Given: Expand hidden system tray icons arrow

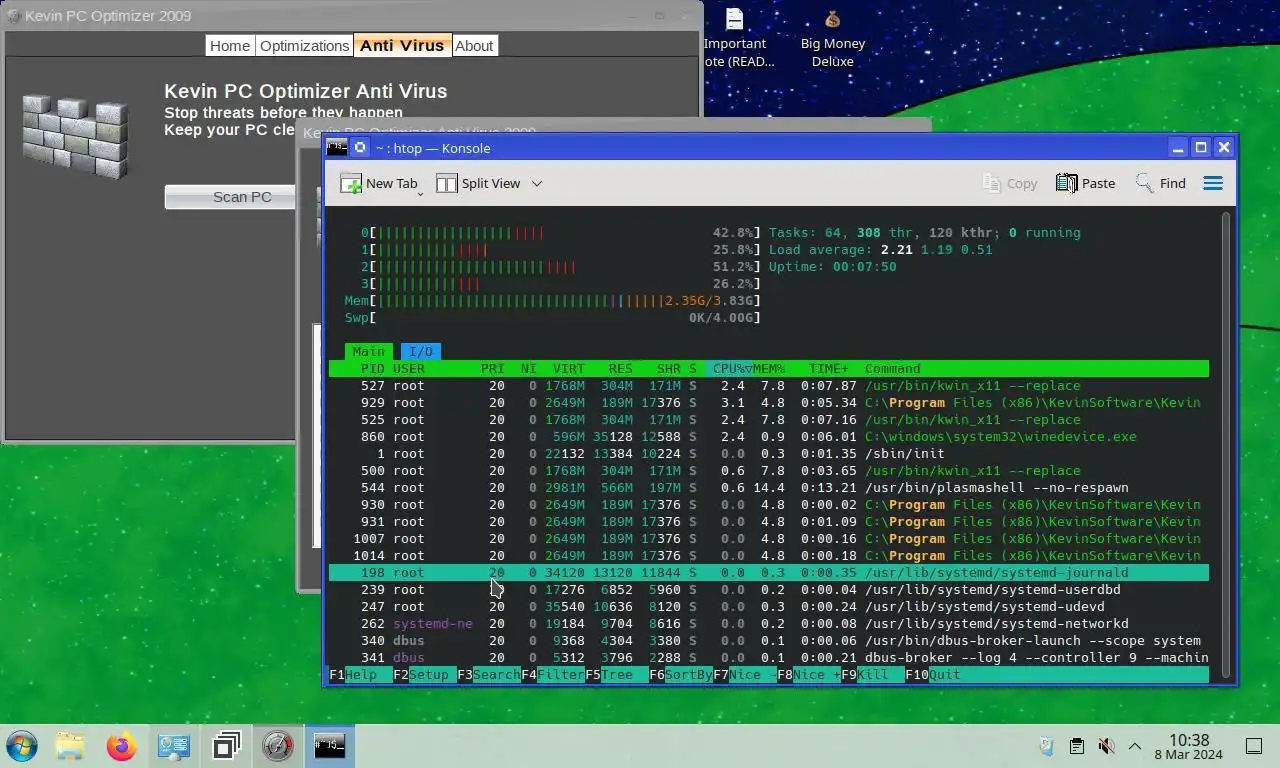Looking at the screenshot, I should (1135, 746).
